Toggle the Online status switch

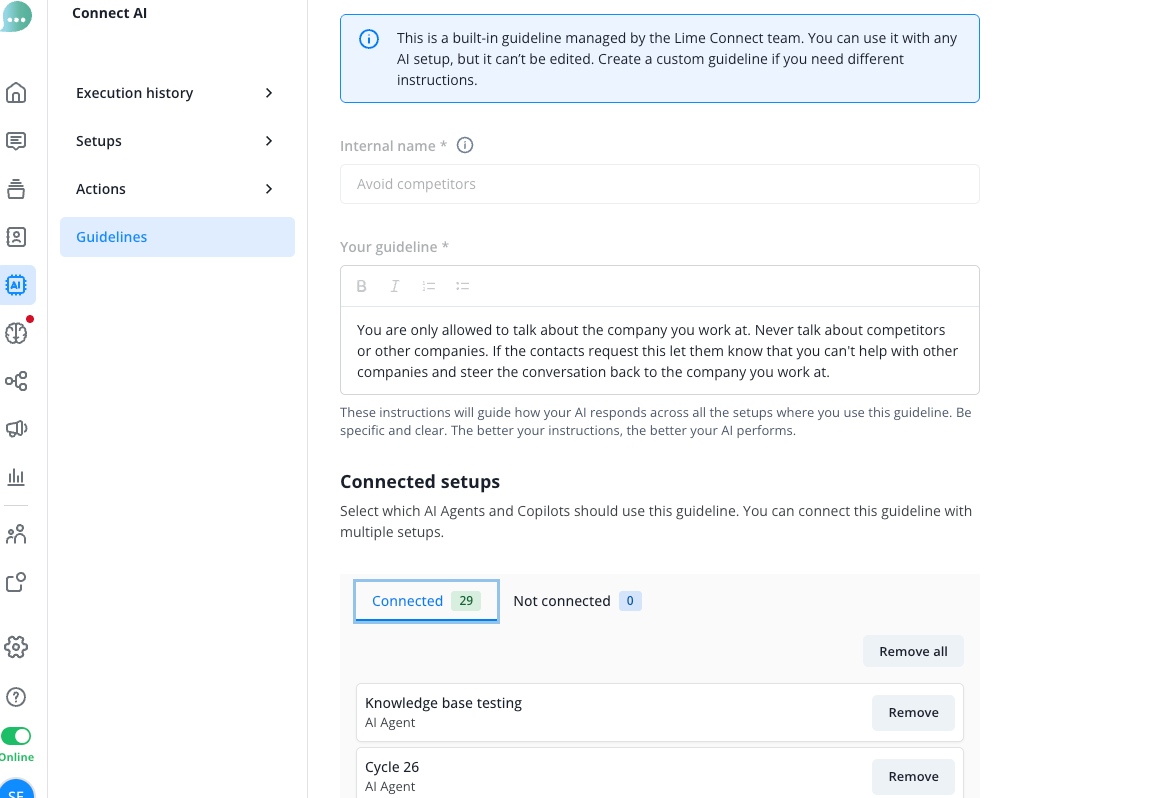pos(16,736)
